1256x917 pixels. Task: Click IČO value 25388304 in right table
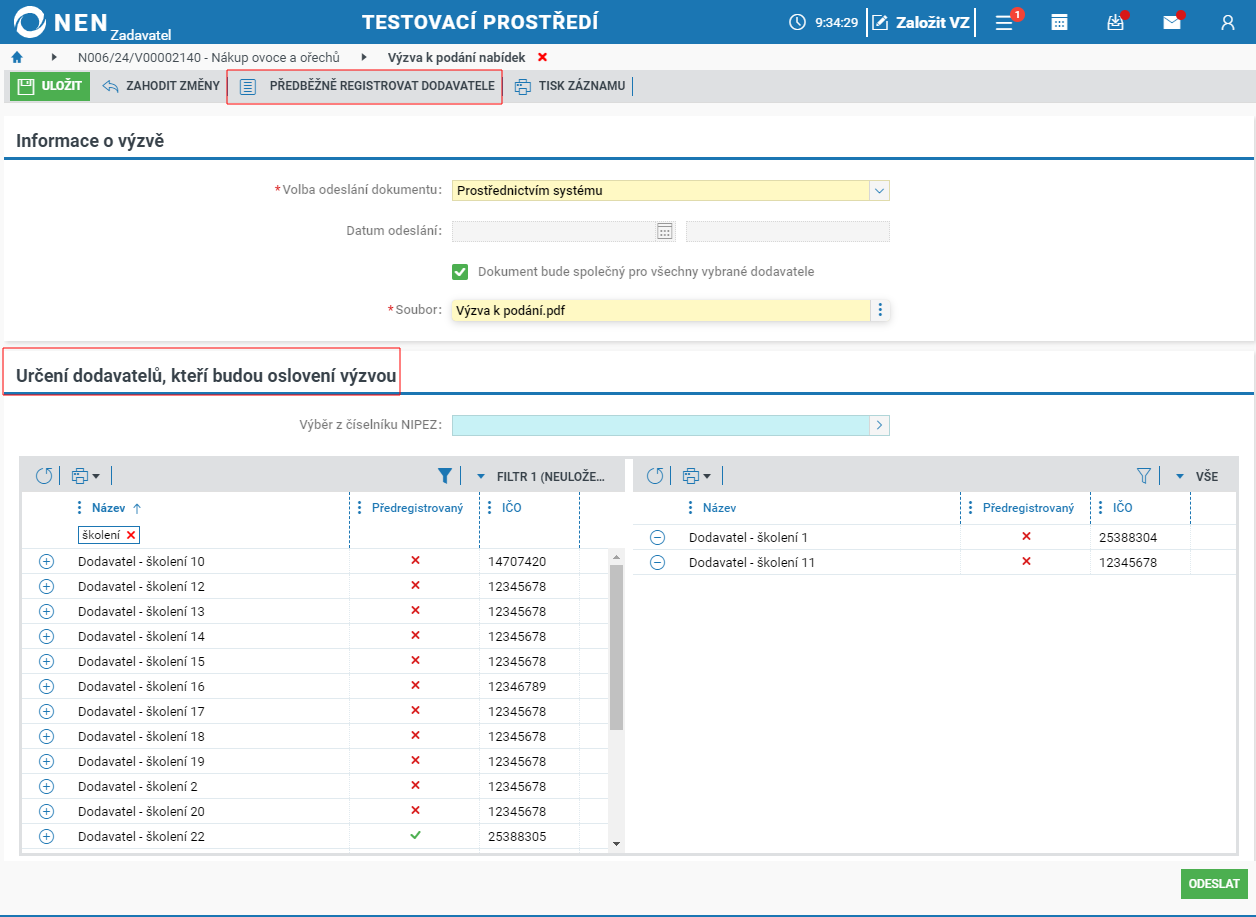1128,537
